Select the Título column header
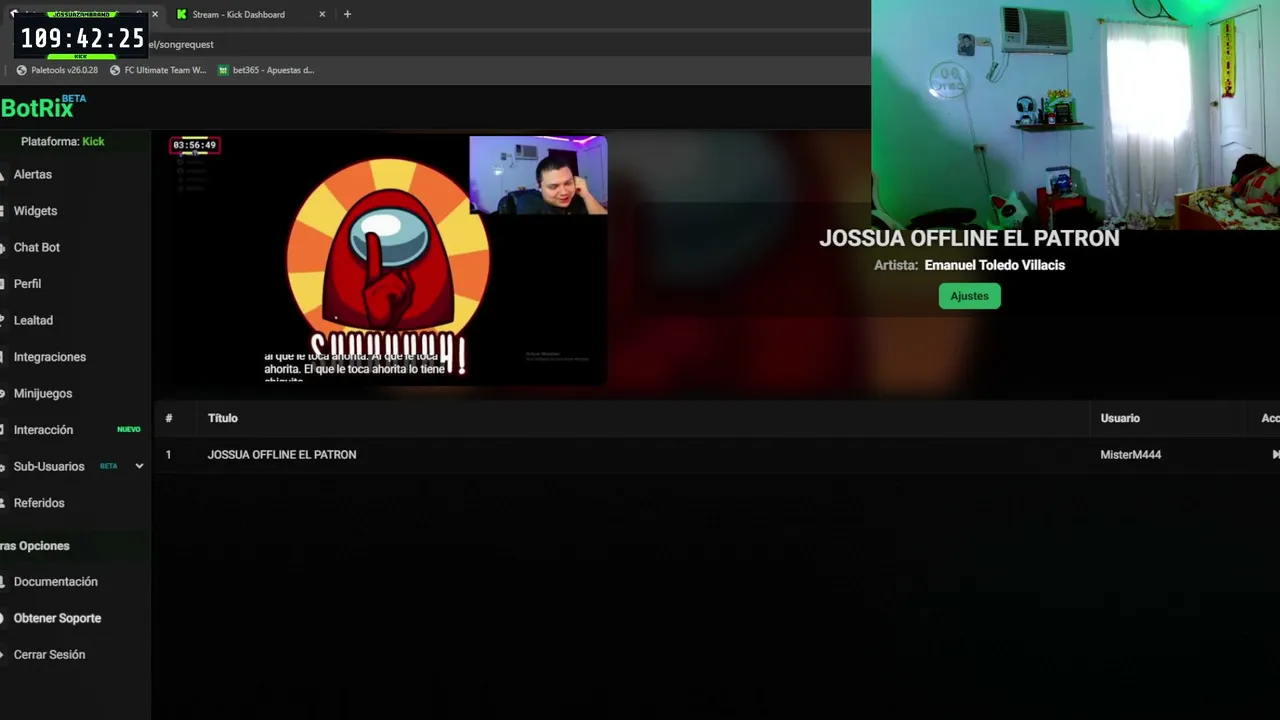The width and height of the screenshot is (1280, 720). click(x=222, y=418)
